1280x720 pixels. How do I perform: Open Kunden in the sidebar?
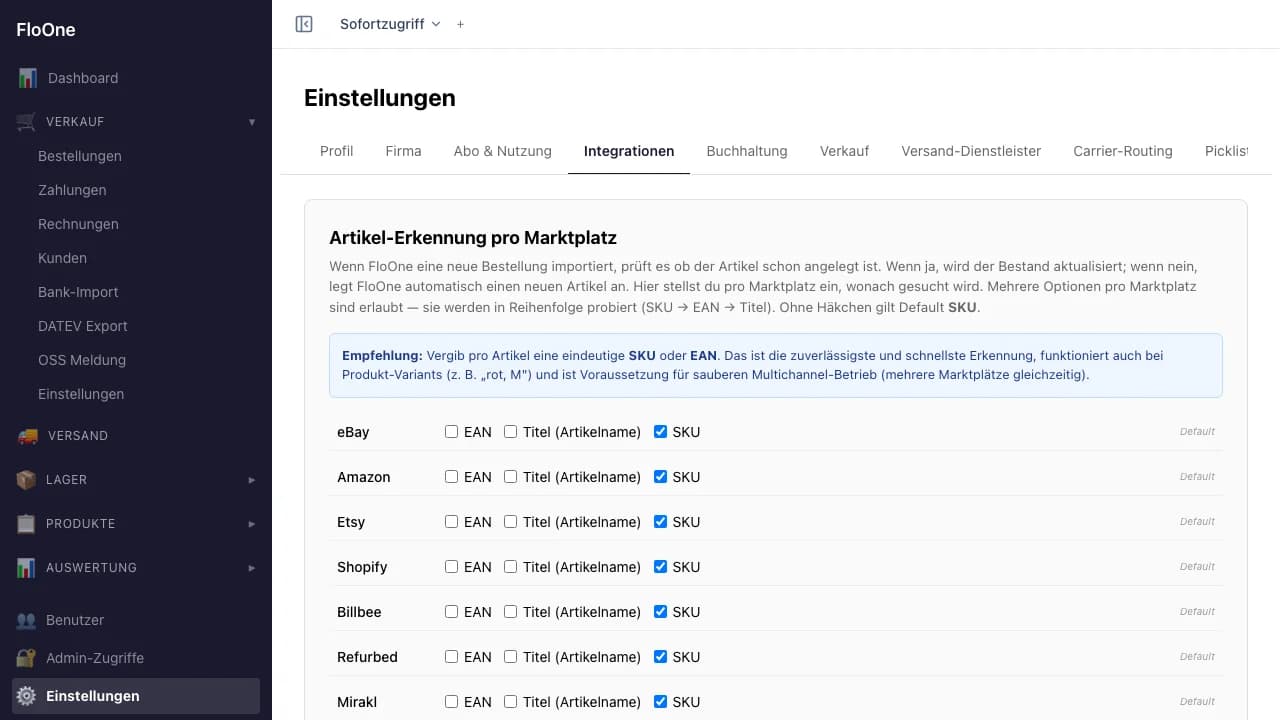point(62,258)
